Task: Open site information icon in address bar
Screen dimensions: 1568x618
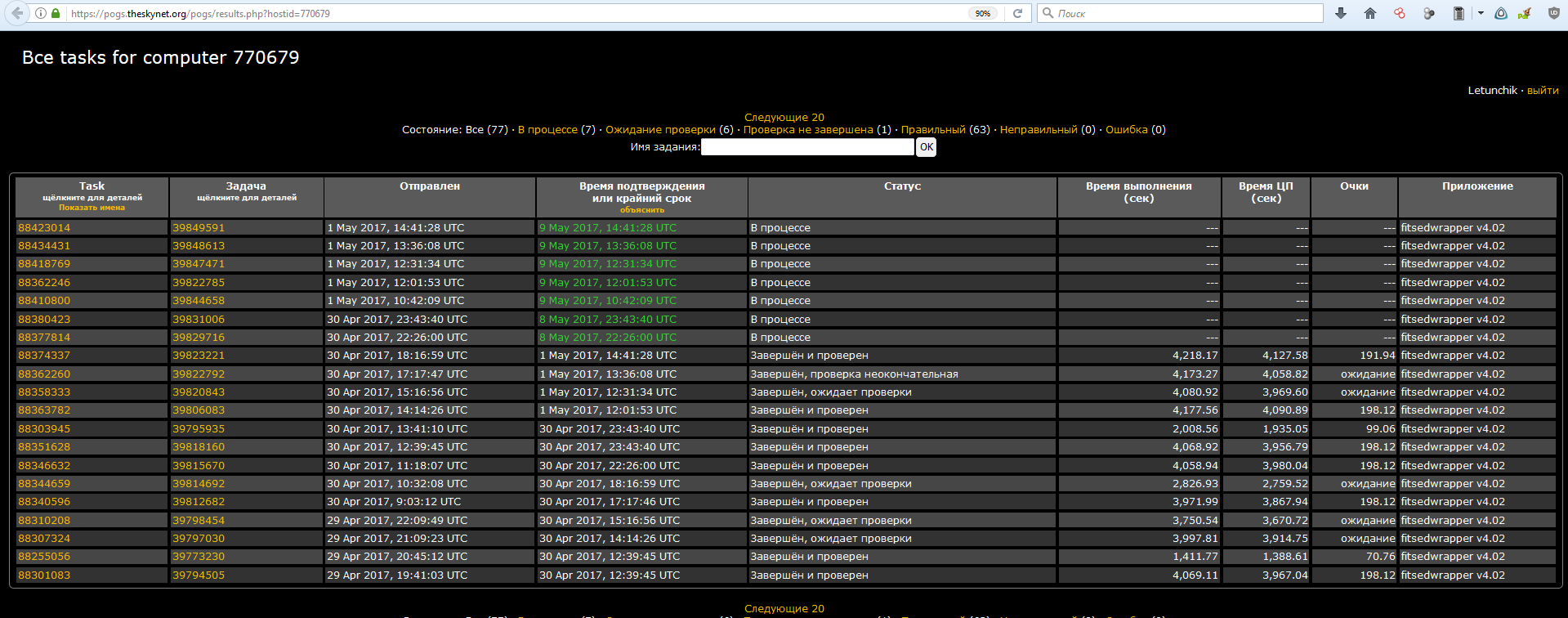Action: pyautogui.click(x=41, y=13)
